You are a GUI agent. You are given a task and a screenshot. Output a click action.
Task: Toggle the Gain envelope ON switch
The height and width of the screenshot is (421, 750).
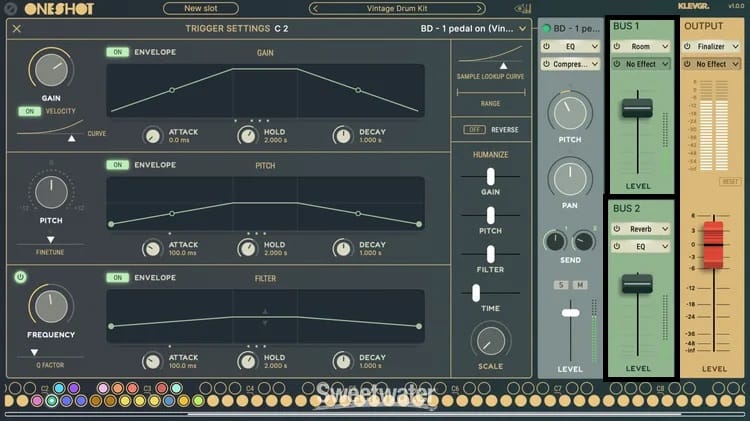pyautogui.click(x=118, y=52)
